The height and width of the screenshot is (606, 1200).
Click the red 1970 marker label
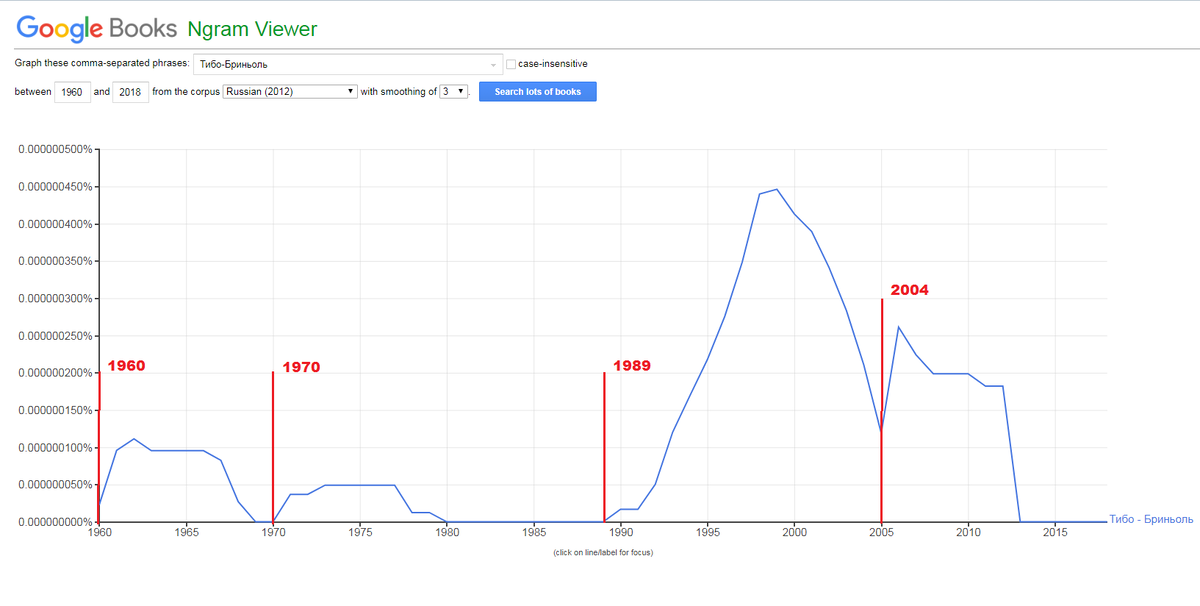pos(301,367)
